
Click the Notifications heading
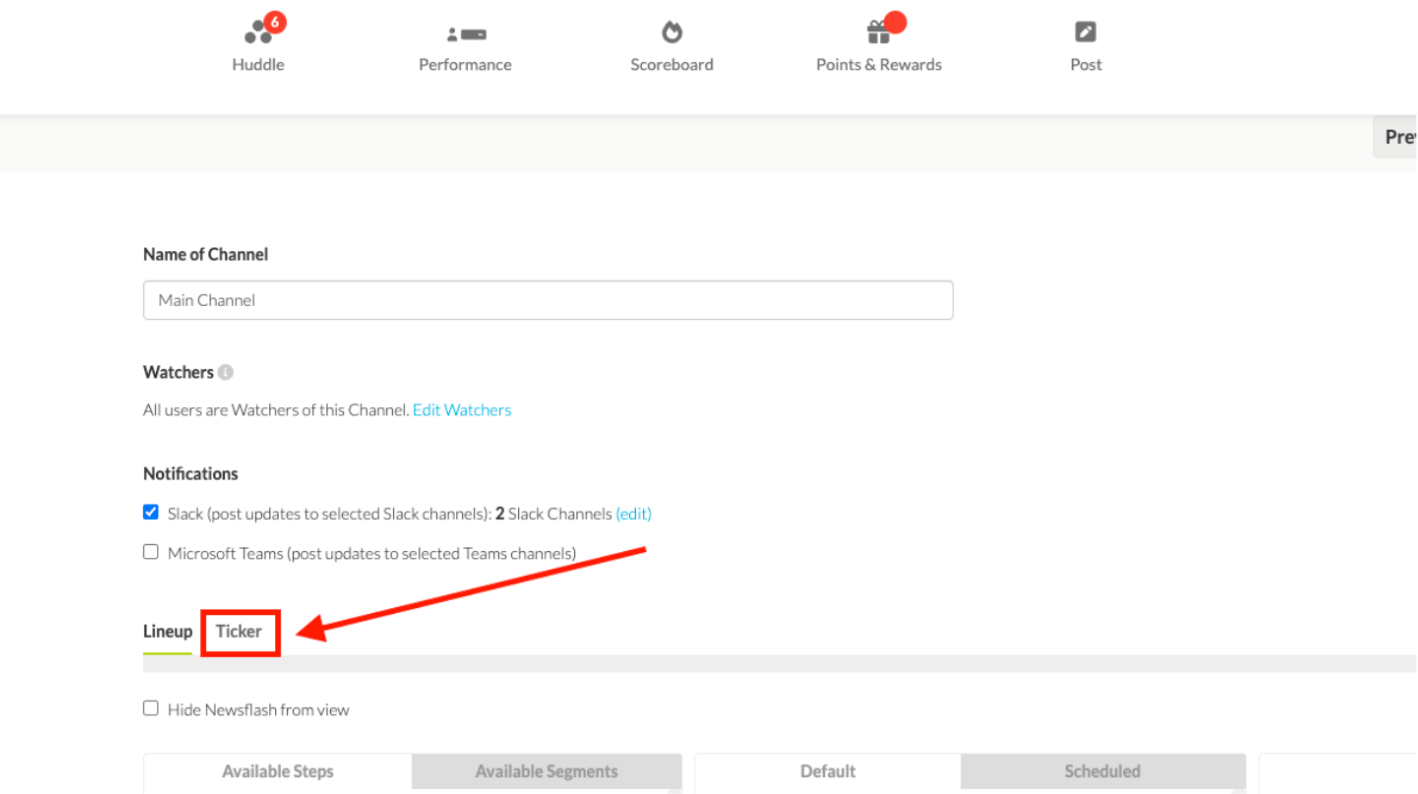point(191,473)
